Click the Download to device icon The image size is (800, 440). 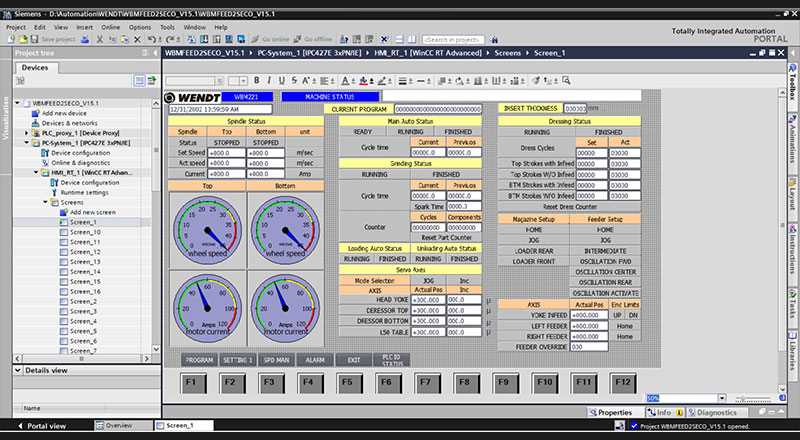pyautogui.click(x=204, y=39)
